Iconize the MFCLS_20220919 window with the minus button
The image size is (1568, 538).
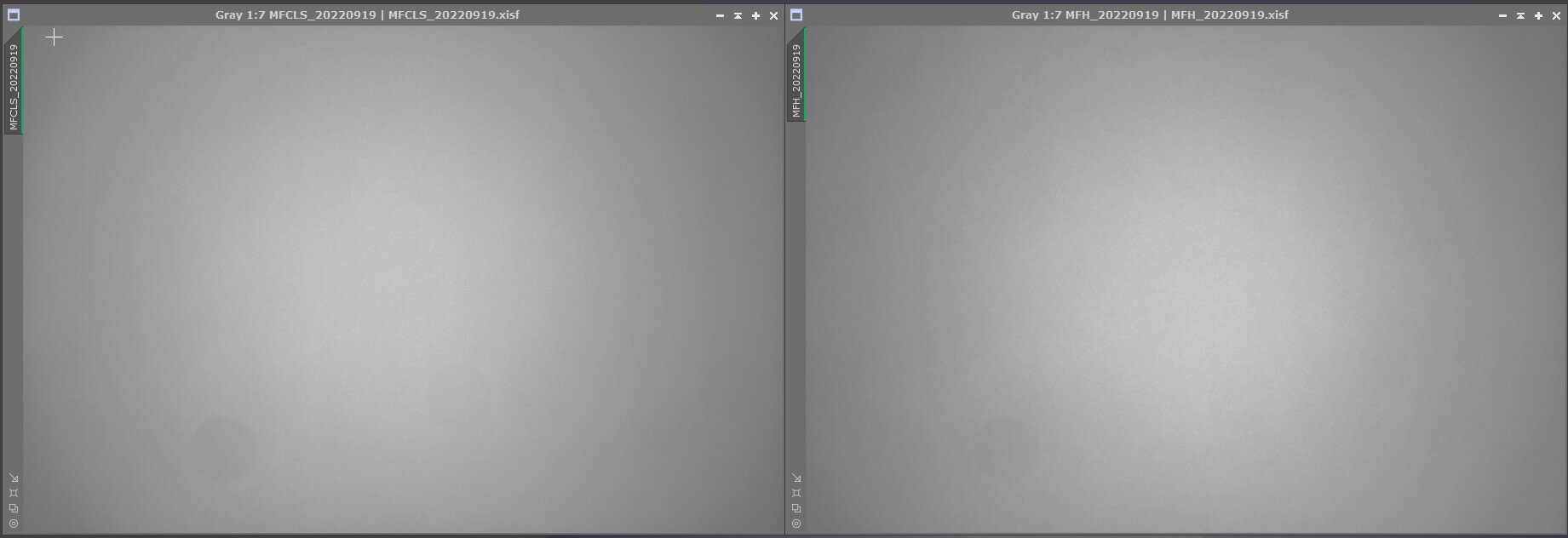point(720,15)
